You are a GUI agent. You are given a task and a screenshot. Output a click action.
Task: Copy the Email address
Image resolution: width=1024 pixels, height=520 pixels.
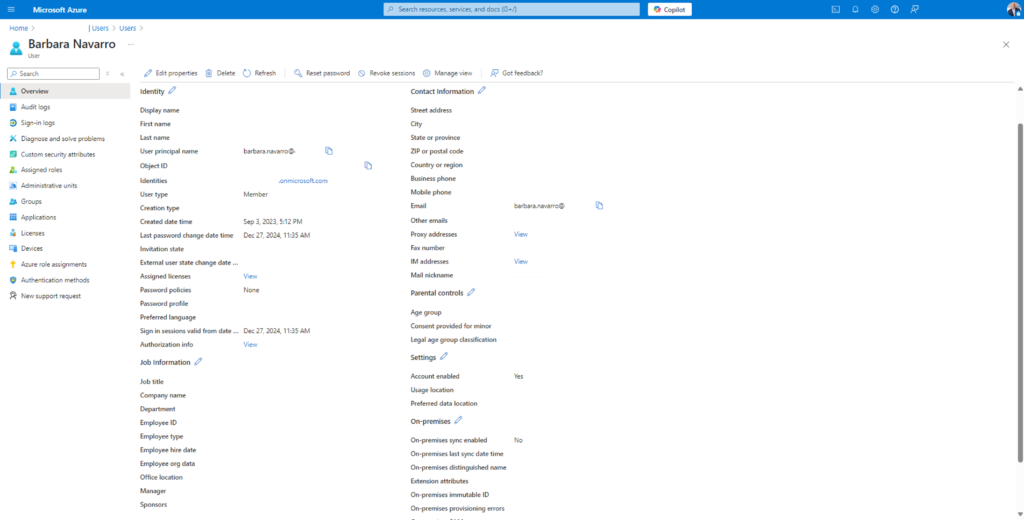(600, 205)
